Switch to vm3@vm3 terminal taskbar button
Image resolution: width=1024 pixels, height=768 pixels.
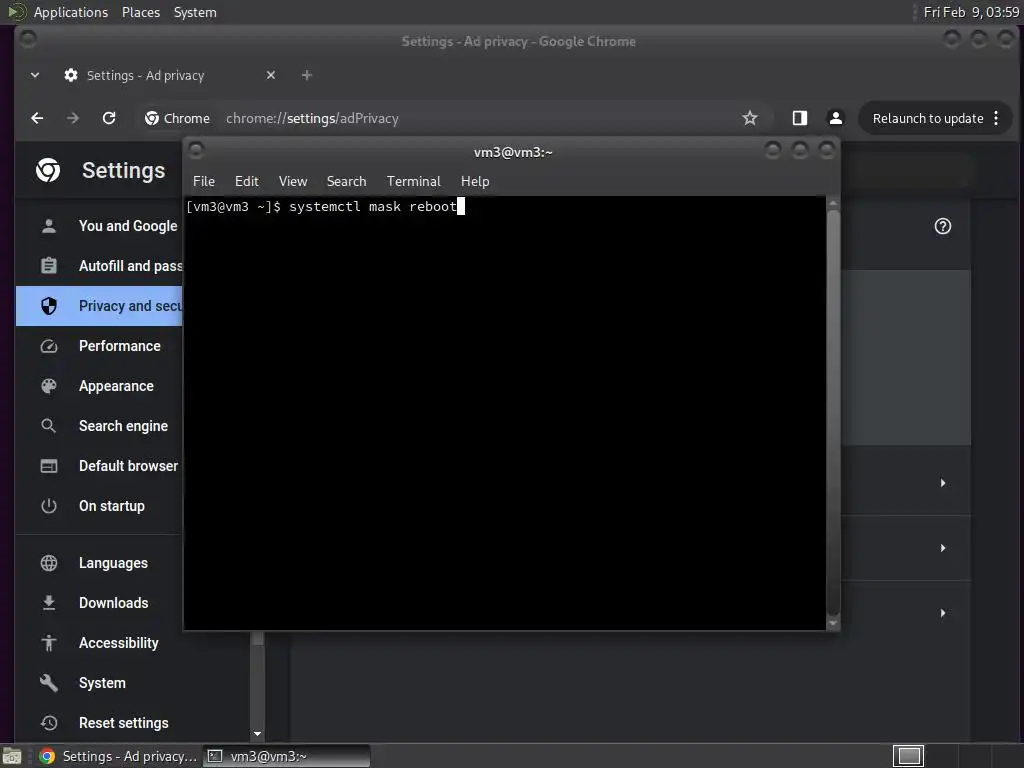(x=287, y=756)
